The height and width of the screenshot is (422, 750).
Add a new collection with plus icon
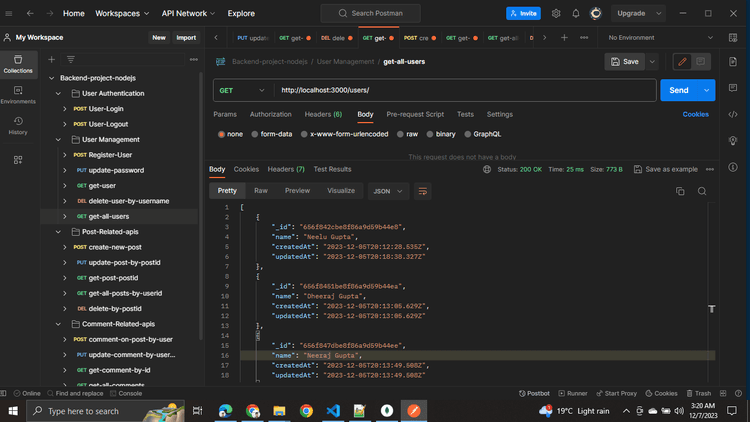click(x=52, y=60)
